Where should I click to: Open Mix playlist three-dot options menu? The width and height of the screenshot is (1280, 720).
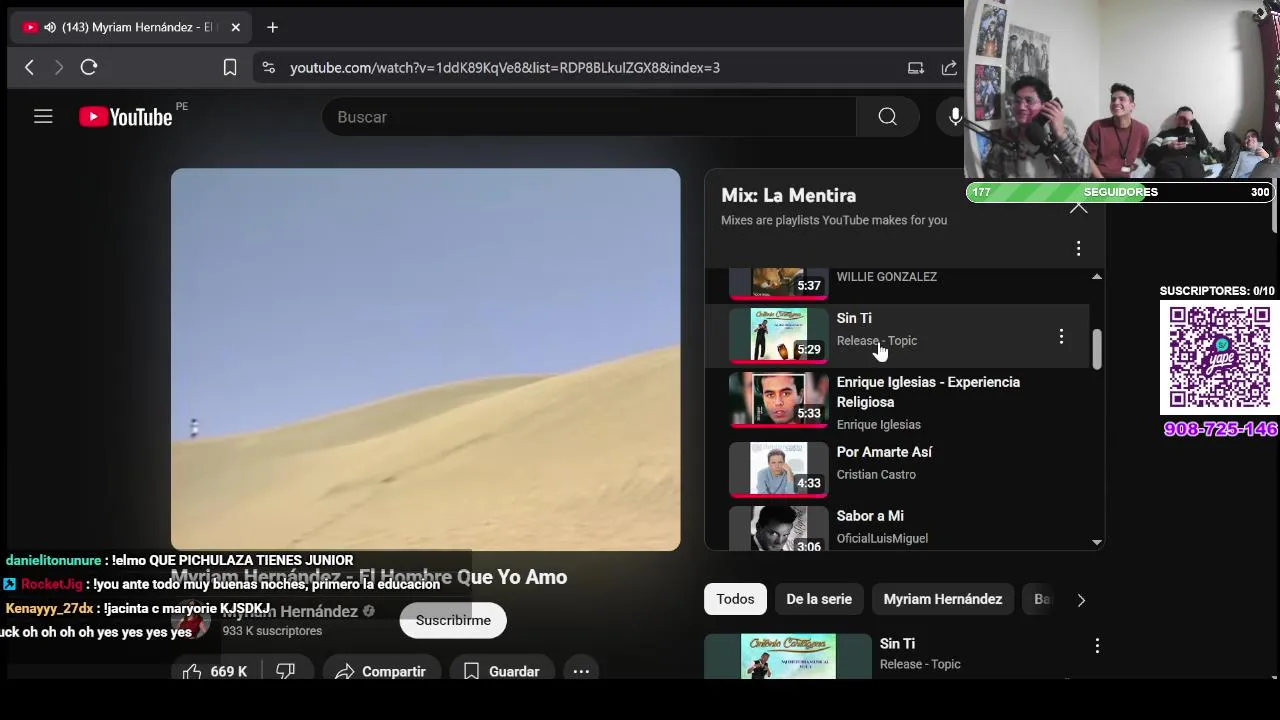point(1078,248)
